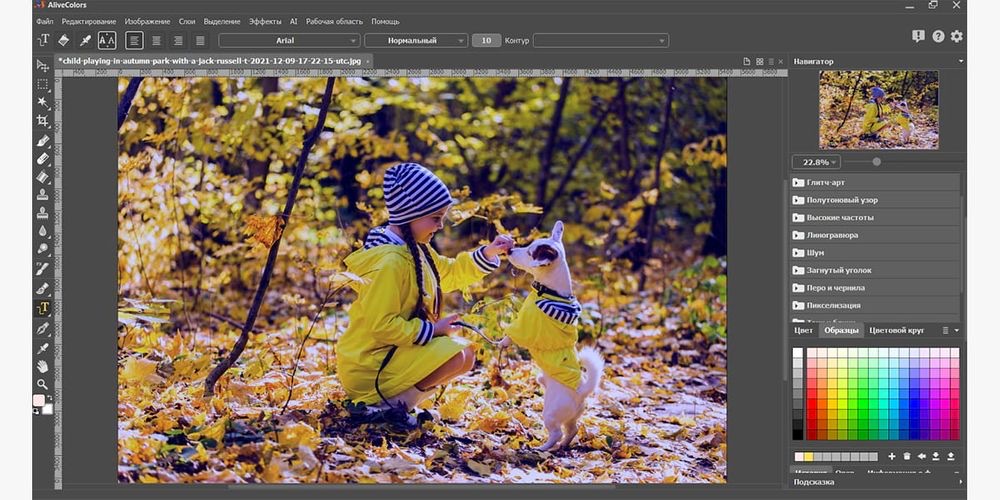This screenshot has height=500, width=1000.
Task: Open the settings gear icon
Action: point(957,36)
